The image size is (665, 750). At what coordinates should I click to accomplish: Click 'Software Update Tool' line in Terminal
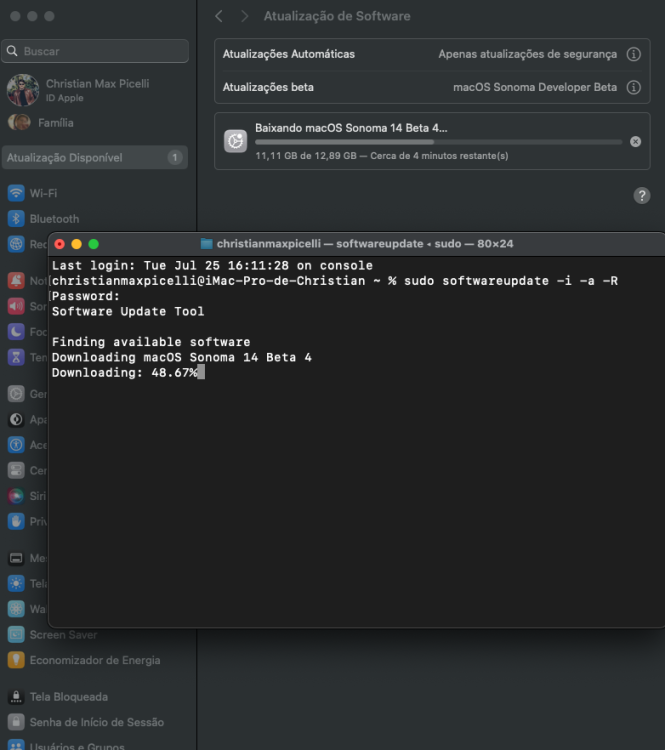pyautogui.click(x=128, y=311)
